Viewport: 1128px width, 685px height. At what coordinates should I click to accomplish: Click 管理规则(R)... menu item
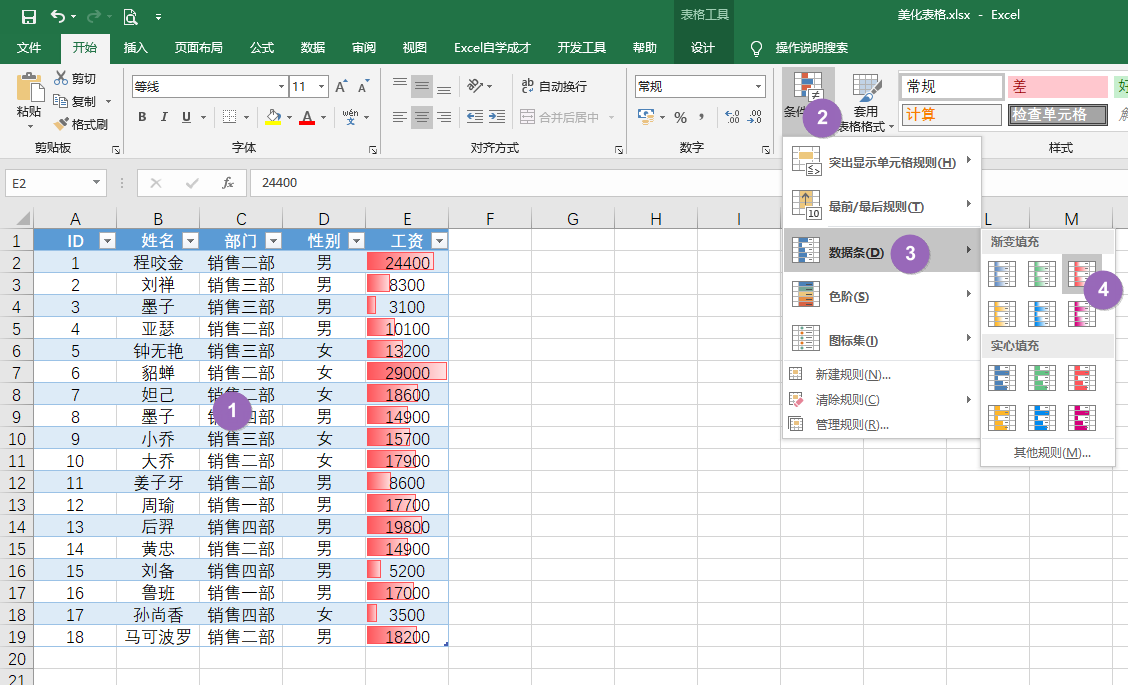(x=882, y=425)
